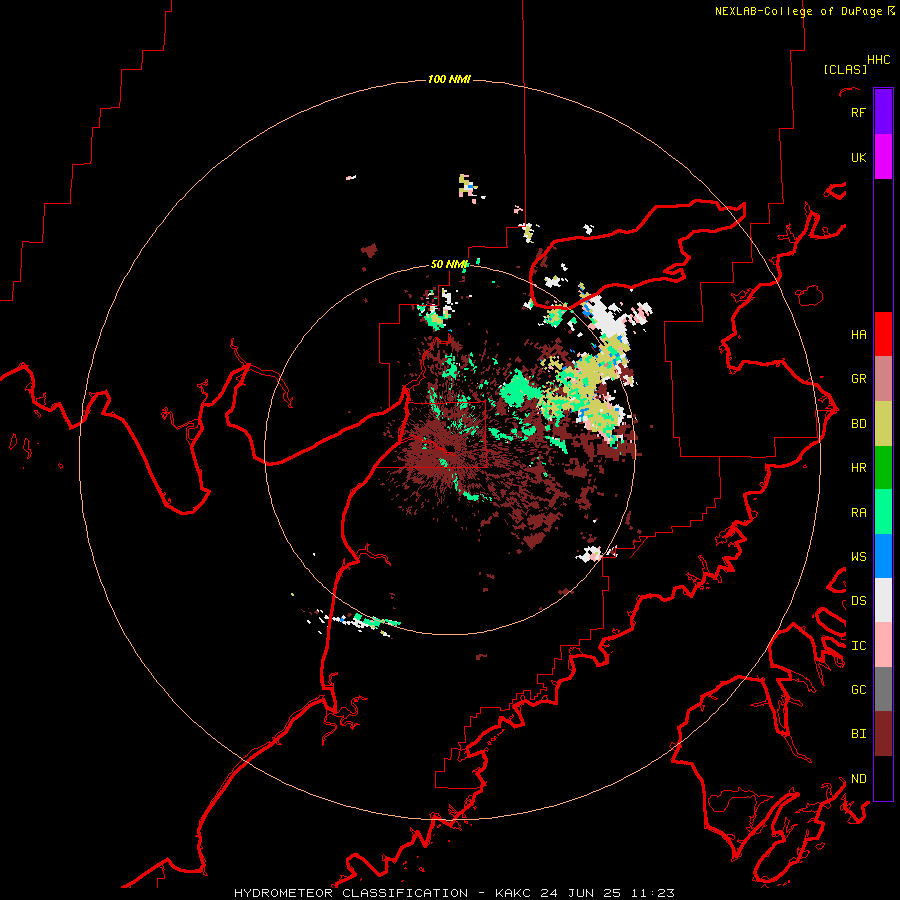Click the black ND legend swatch
900x900 pixels.
pos(883,778)
